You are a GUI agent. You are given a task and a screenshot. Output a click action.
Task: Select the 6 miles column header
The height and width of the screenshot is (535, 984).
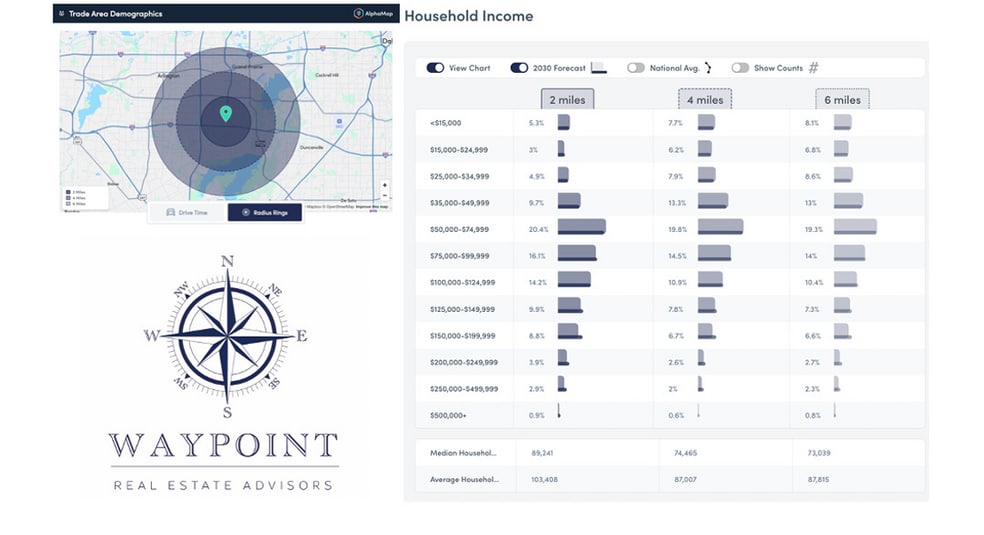click(842, 99)
